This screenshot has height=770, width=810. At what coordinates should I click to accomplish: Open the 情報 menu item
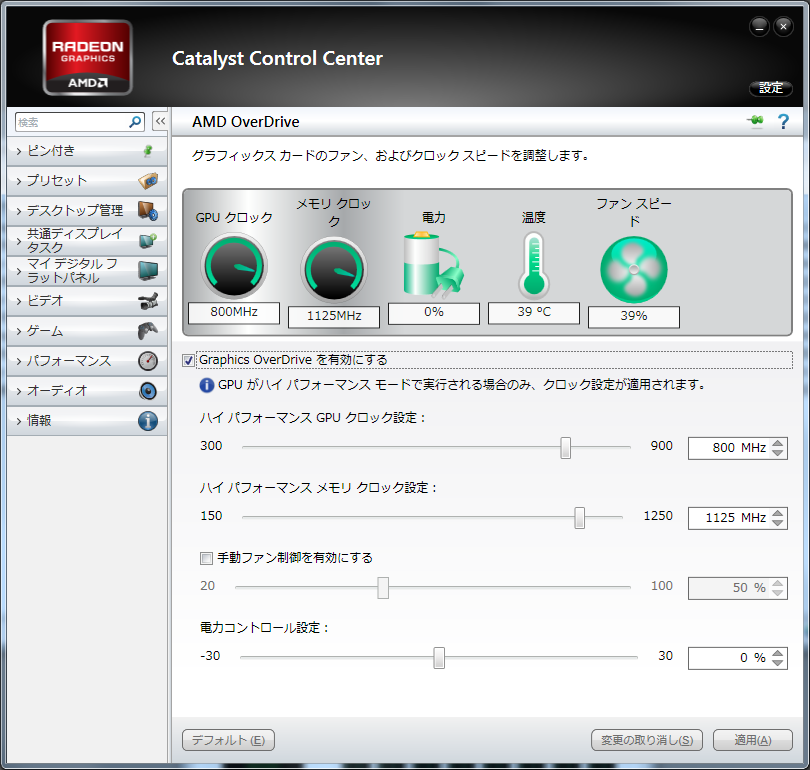(x=85, y=421)
